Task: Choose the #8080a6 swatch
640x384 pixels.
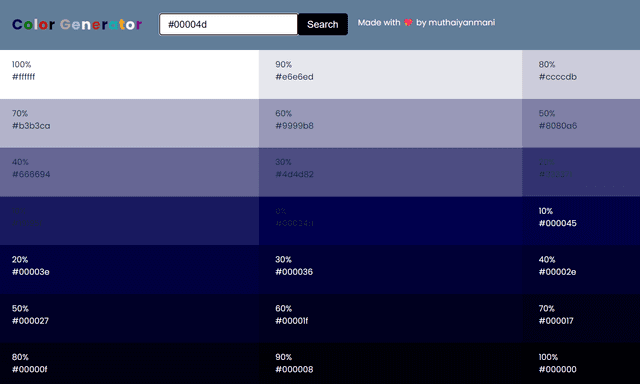Action: tap(581, 123)
